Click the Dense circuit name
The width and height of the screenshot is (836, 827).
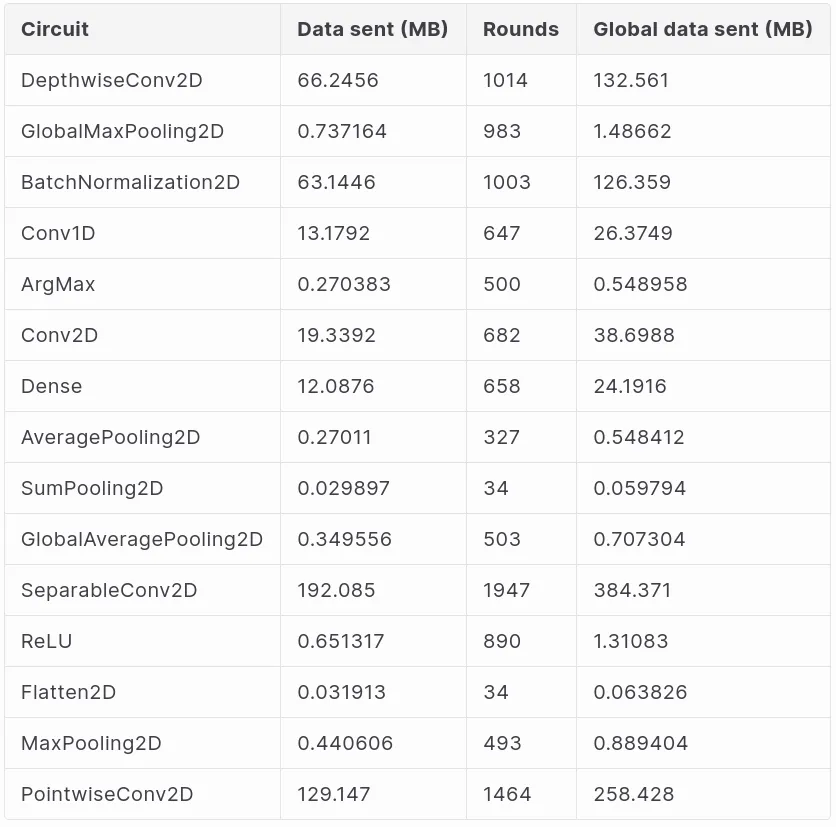point(52,387)
